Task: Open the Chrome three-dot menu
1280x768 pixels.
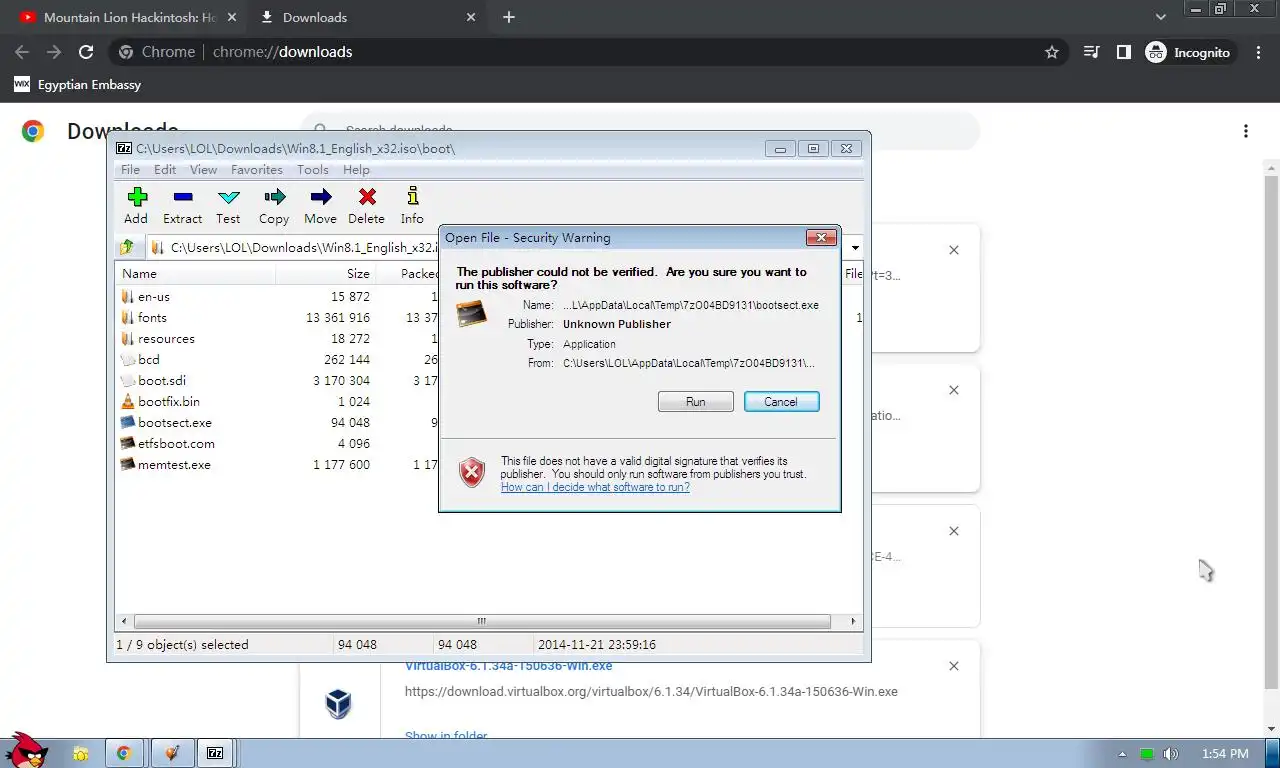Action: (1258, 52)
